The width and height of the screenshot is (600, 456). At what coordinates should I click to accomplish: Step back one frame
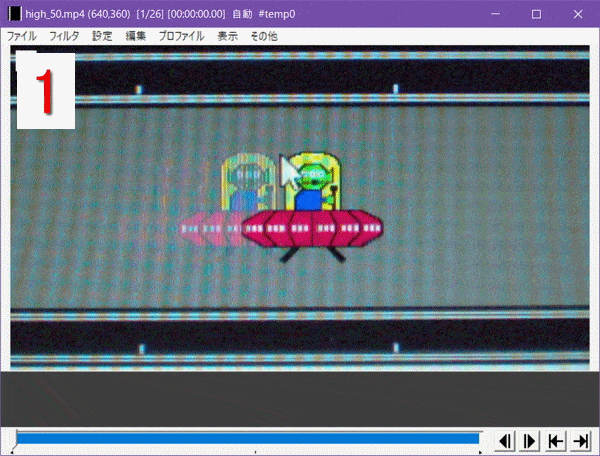click(x=505, y=441)
